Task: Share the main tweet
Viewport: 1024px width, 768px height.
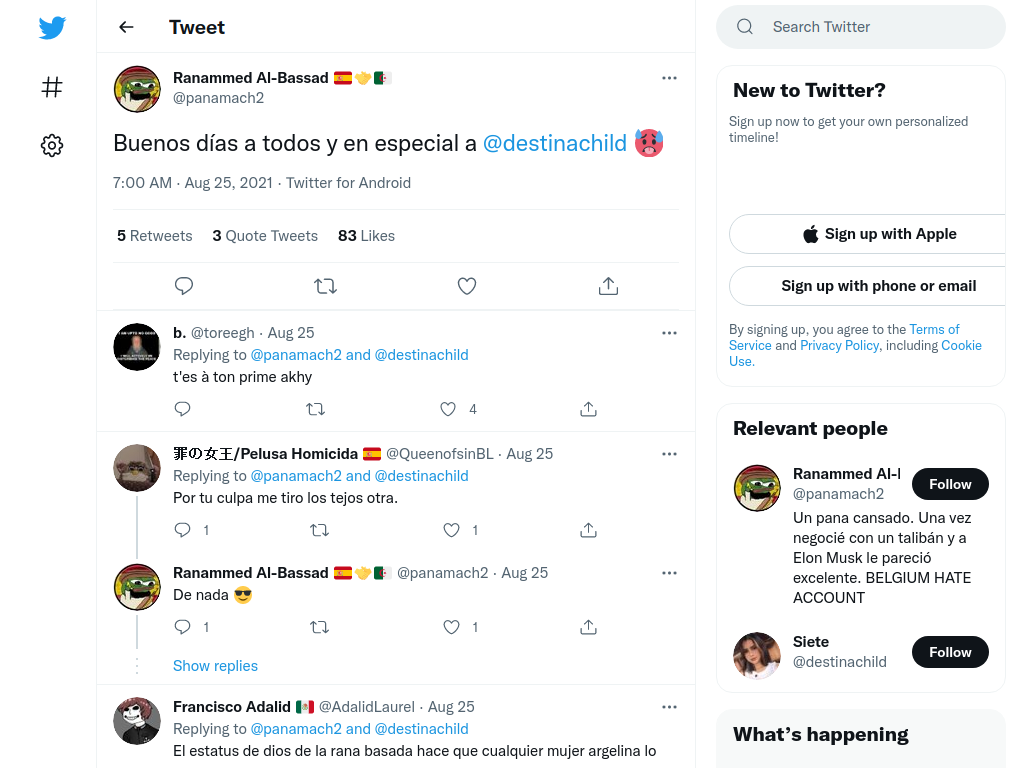Action: (608, 286)
